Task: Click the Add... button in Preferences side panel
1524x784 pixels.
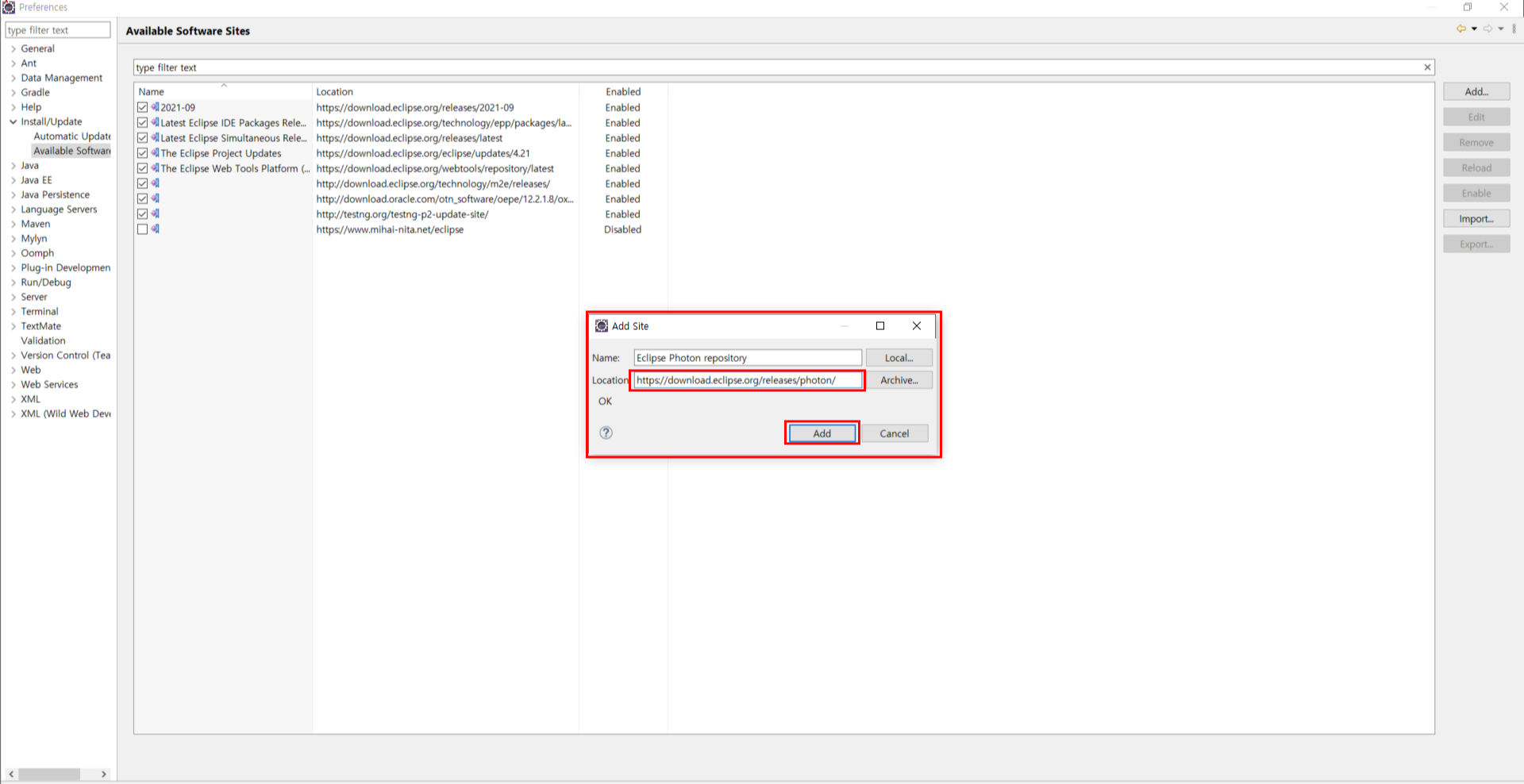Action: click(x=1476, y=91)
